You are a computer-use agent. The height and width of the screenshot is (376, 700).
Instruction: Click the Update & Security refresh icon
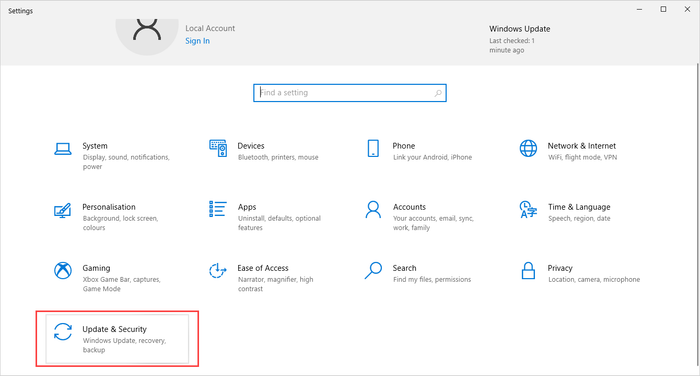click(62, 332)
